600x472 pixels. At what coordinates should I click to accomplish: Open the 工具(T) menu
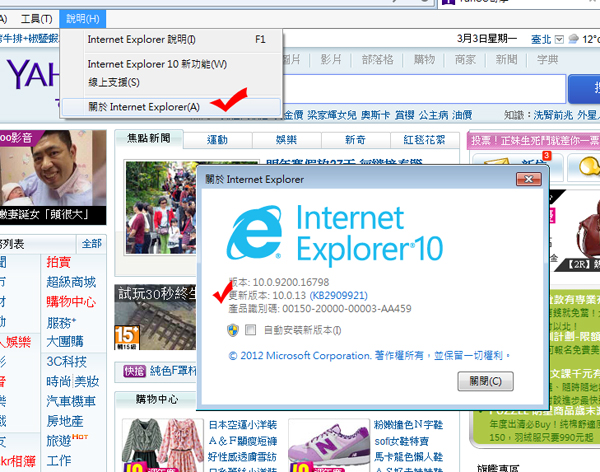pos(37,19)
